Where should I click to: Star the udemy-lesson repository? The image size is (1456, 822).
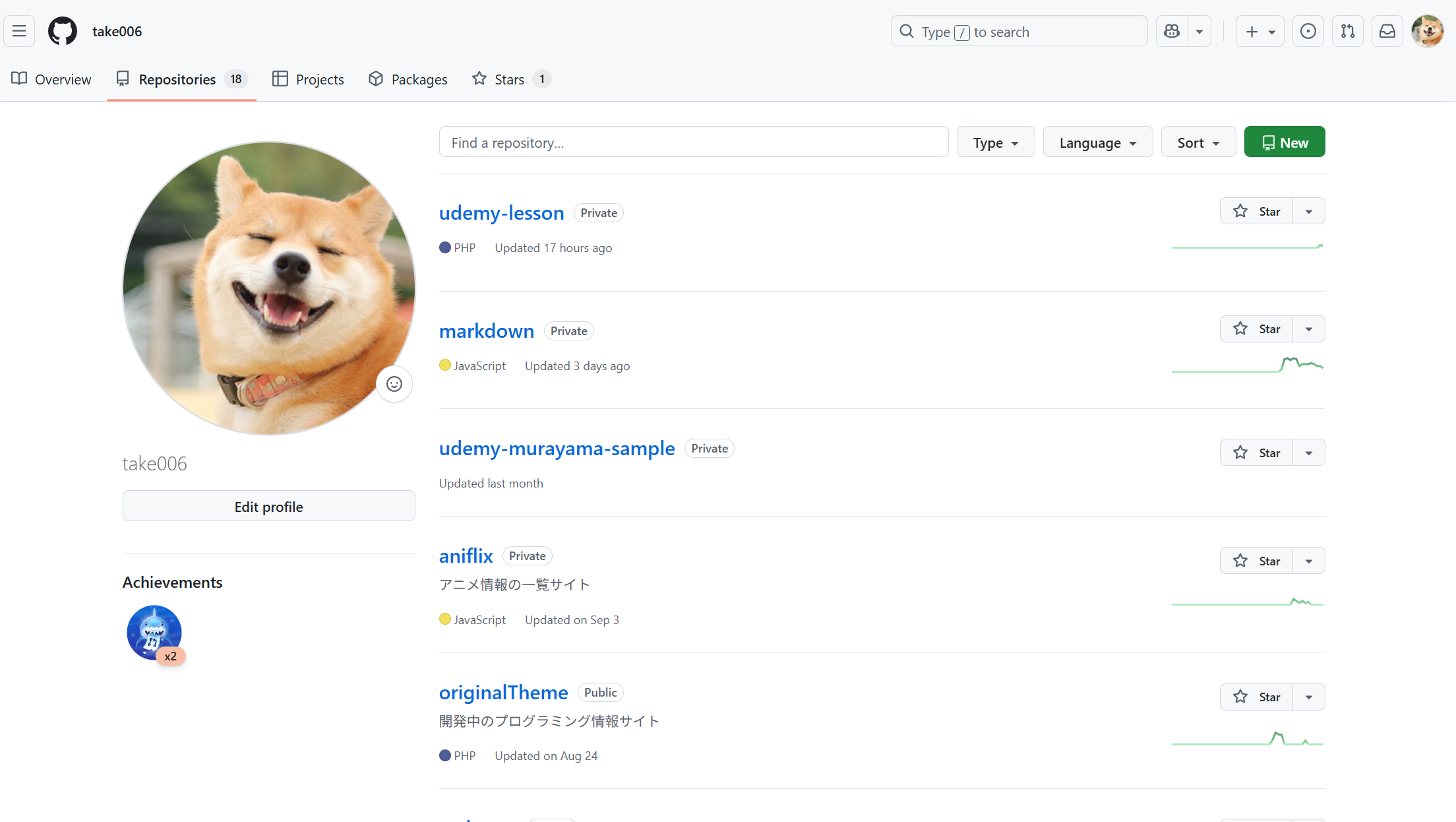tap(1258, 210)
